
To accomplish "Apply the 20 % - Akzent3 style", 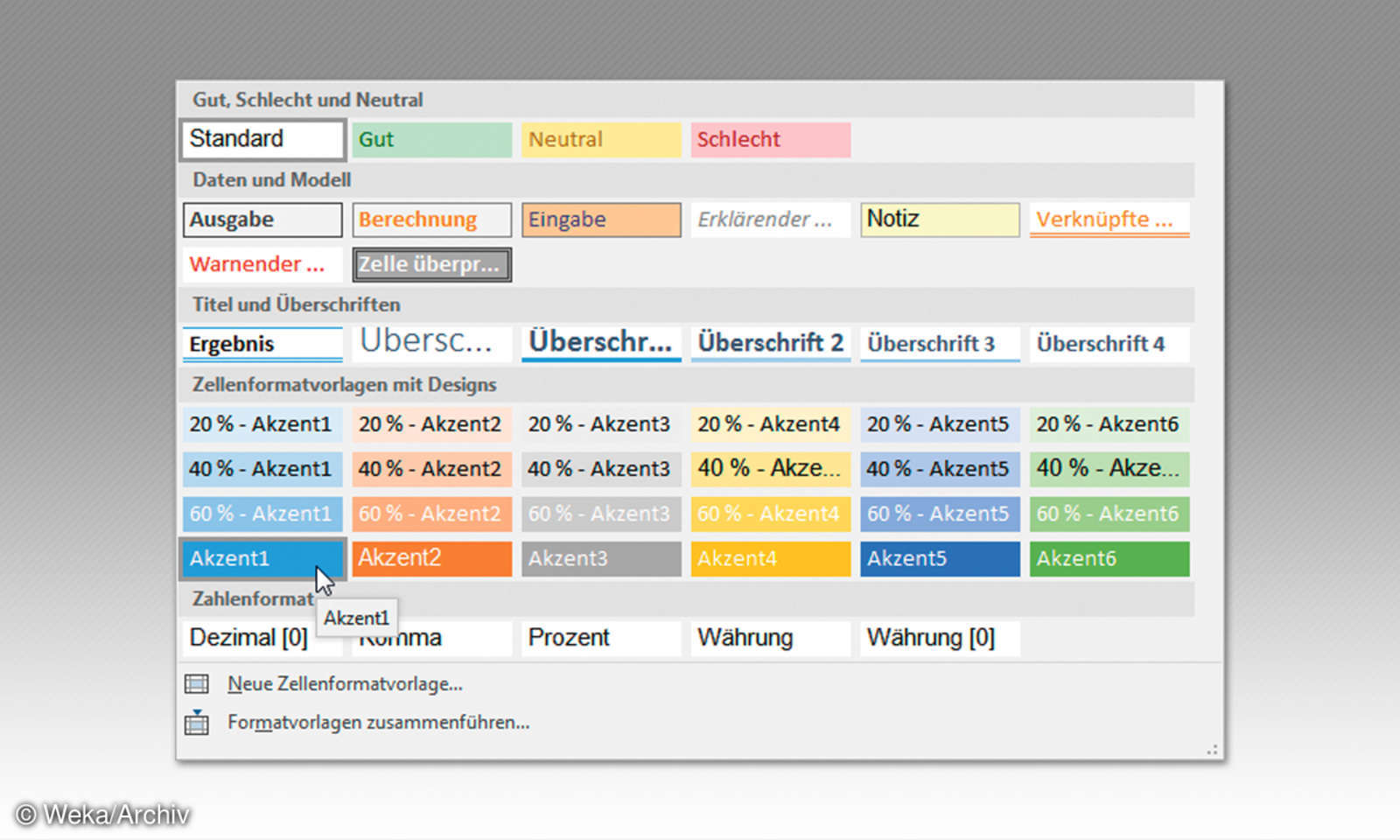I will pos(600,424).
